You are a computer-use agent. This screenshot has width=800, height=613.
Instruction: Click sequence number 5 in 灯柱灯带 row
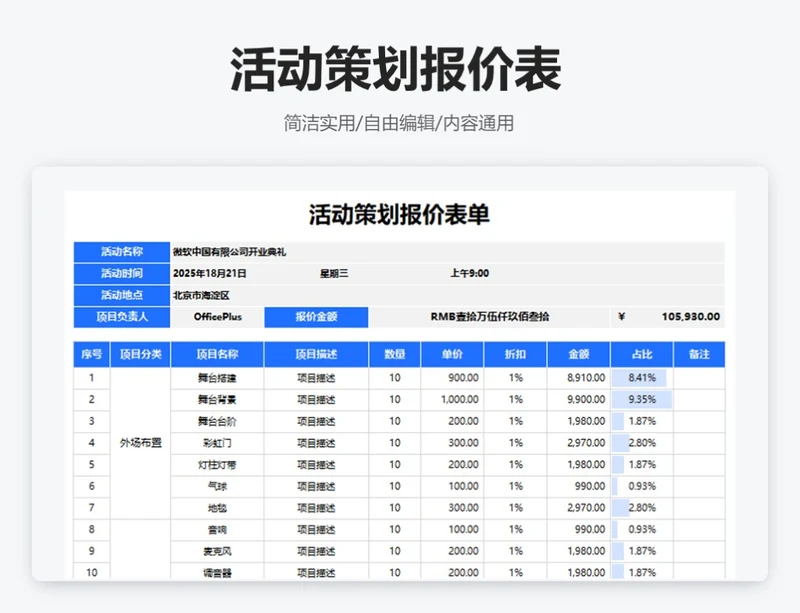[x=91, y=465]
